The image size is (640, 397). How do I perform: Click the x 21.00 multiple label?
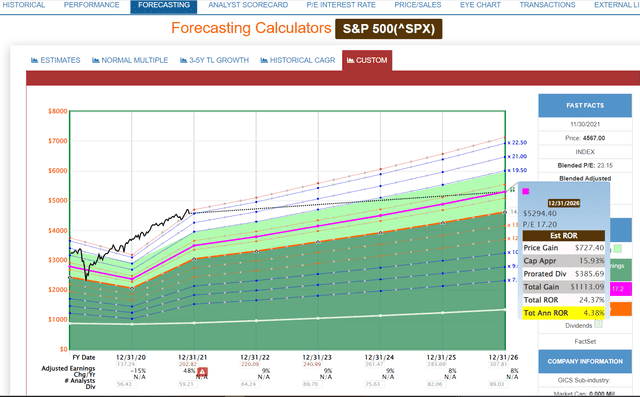pos(517,156)
